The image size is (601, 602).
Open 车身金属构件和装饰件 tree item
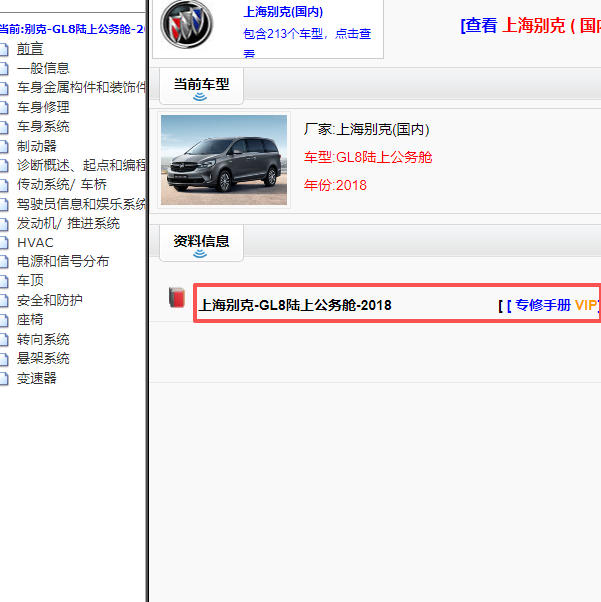81,88
